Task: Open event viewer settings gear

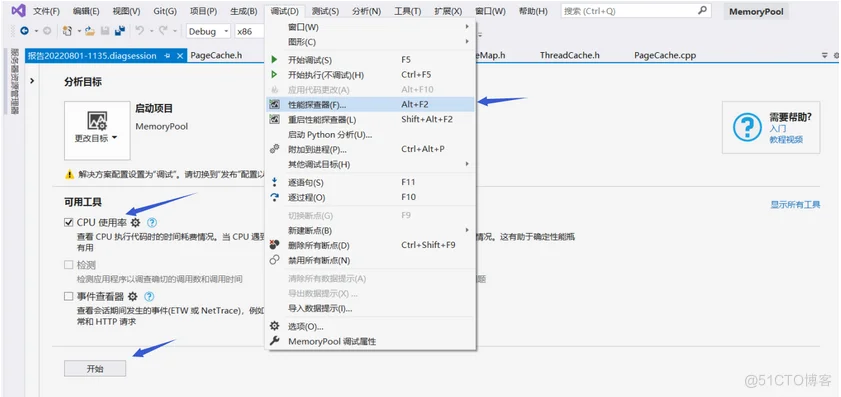Action: click(132, 296)
